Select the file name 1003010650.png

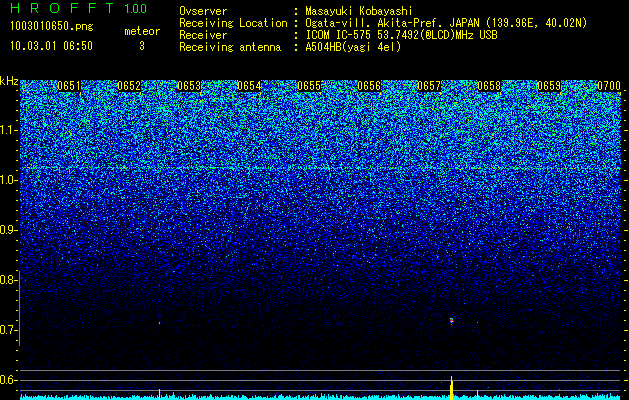(x=51, y=26)
